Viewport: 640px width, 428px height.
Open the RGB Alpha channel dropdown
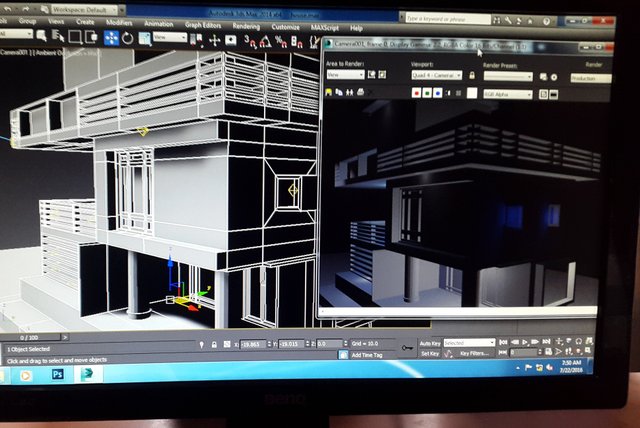tap(508, 94)
